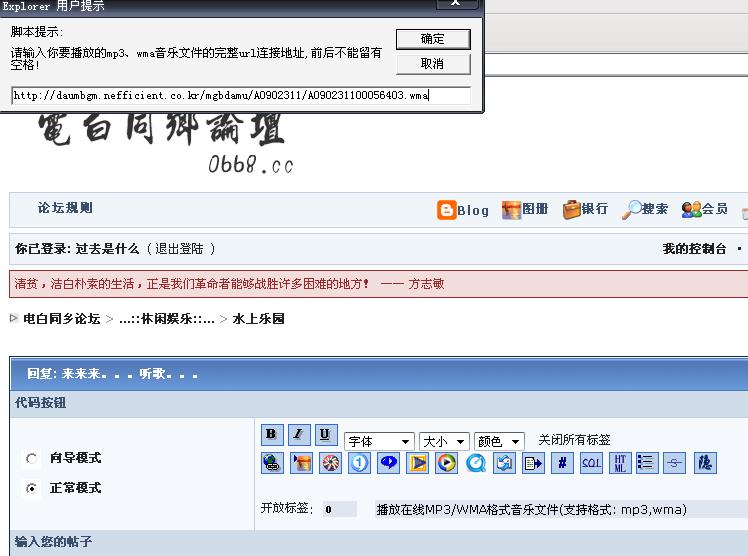Open the 搜索 search menu item

click(x=645, y=209)
